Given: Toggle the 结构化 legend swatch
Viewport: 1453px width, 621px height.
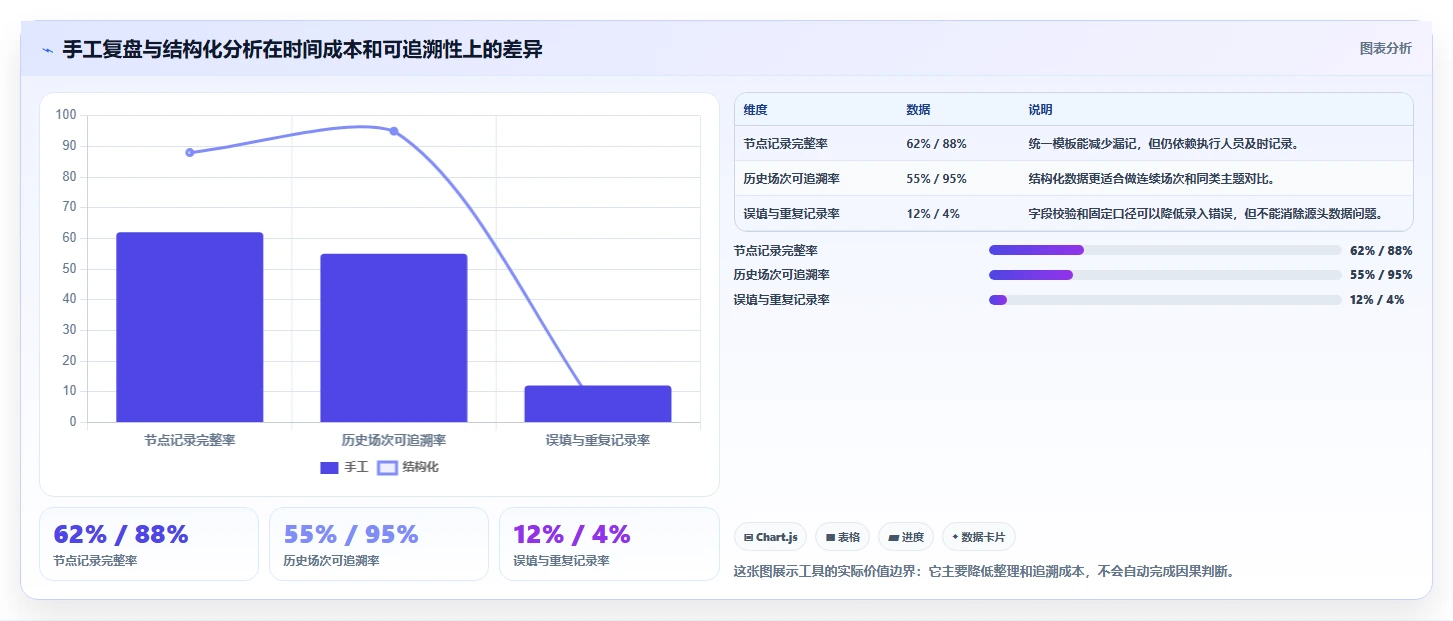Looking at the screenshot, I should (x=387, y=467).
